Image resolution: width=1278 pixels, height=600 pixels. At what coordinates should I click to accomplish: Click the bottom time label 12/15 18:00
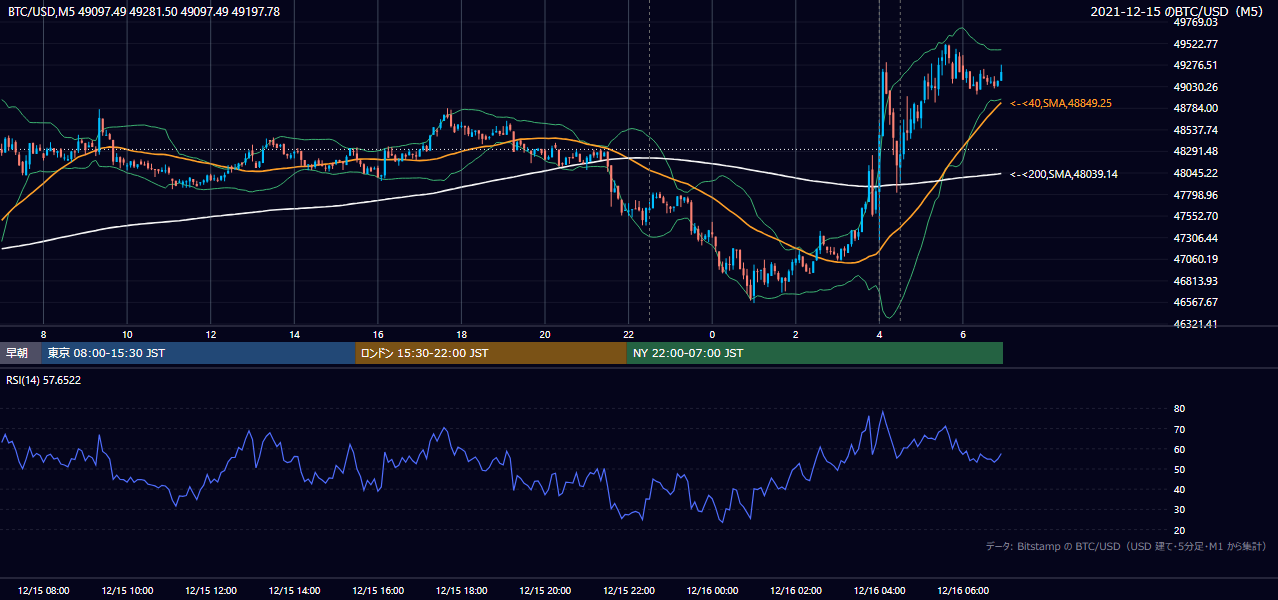461,591
